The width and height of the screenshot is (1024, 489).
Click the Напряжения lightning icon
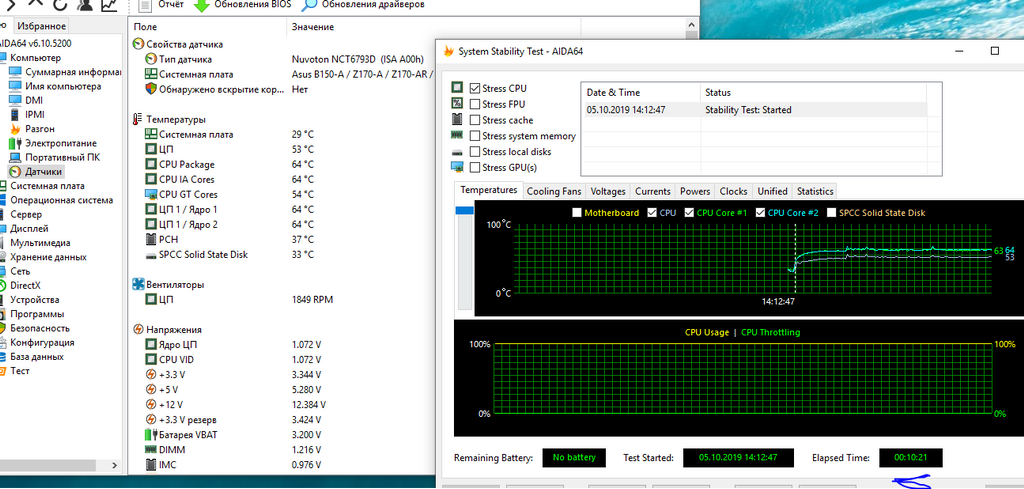click(138, 330)
